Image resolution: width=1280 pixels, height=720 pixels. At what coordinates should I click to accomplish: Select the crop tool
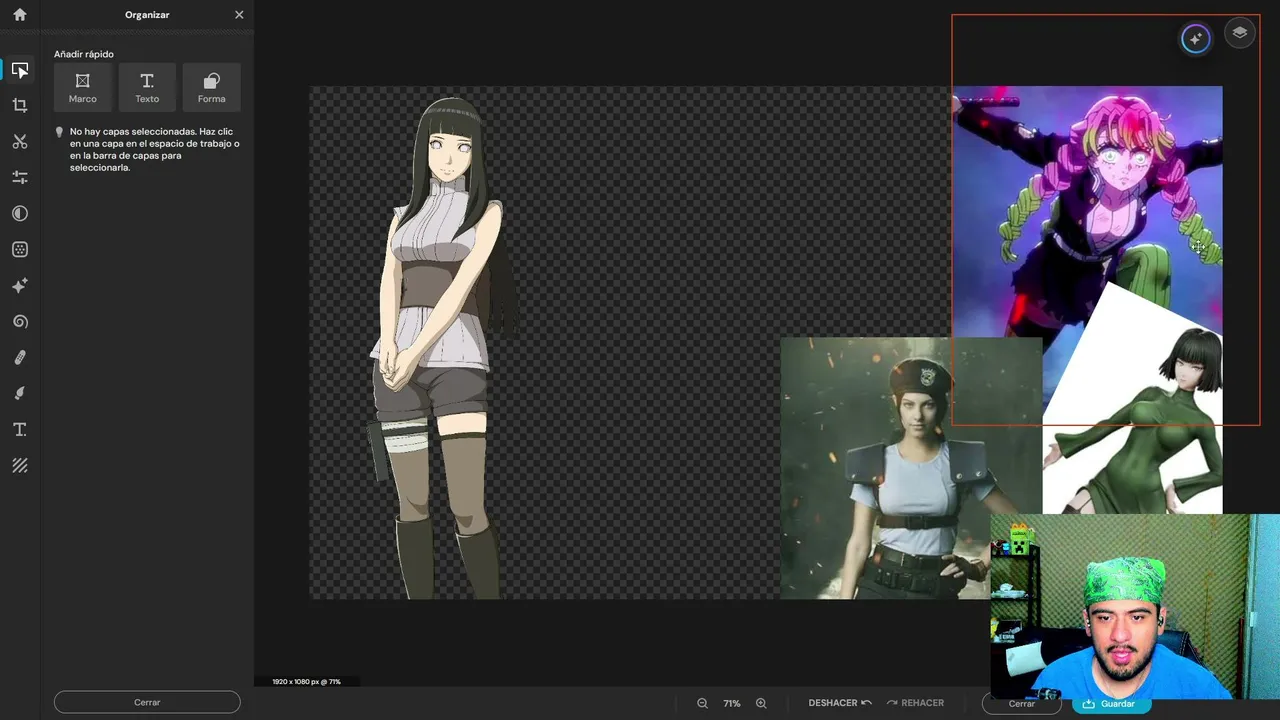20,105
